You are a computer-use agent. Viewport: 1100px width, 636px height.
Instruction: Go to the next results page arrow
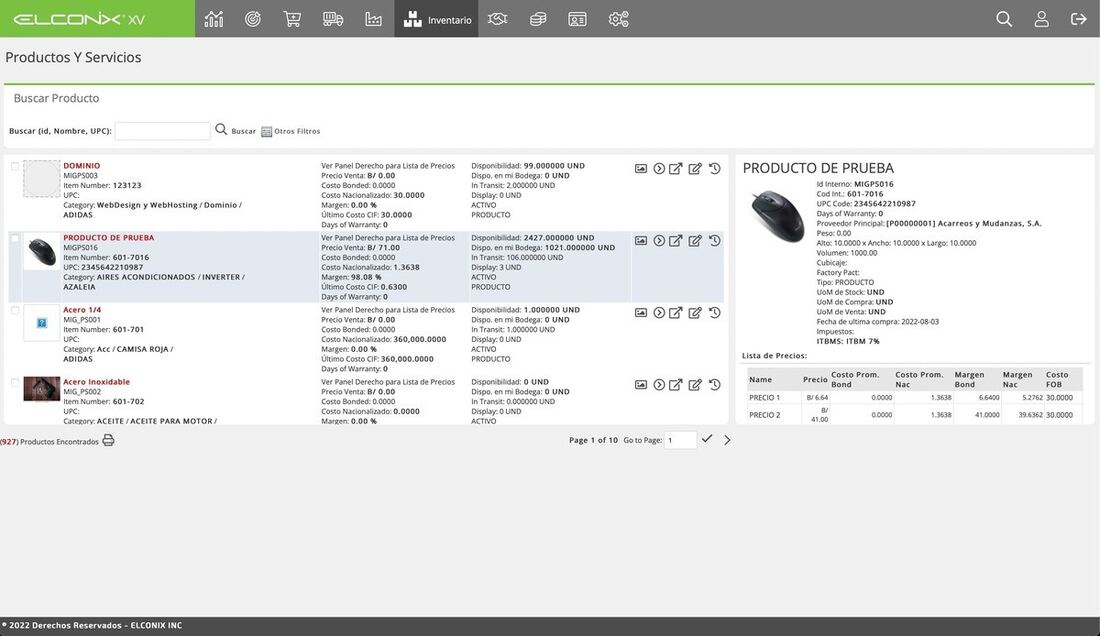pos(727,440)
